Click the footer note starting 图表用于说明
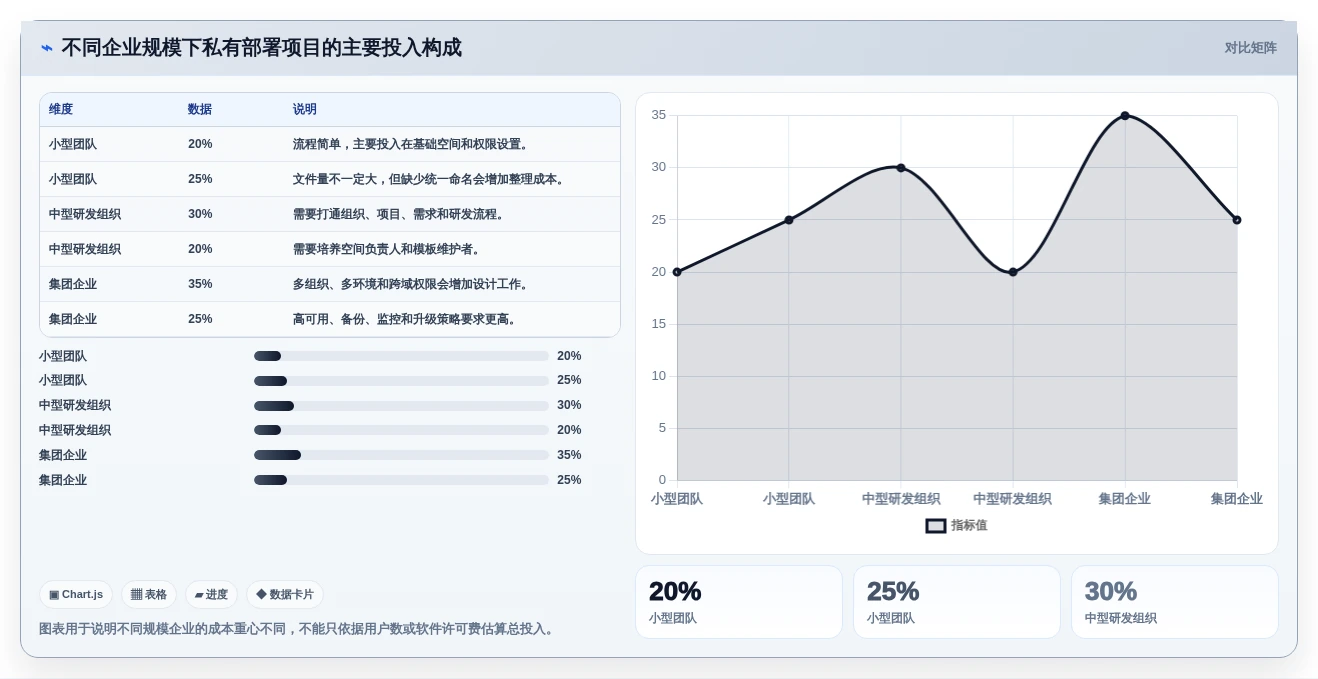 (298, 629)
